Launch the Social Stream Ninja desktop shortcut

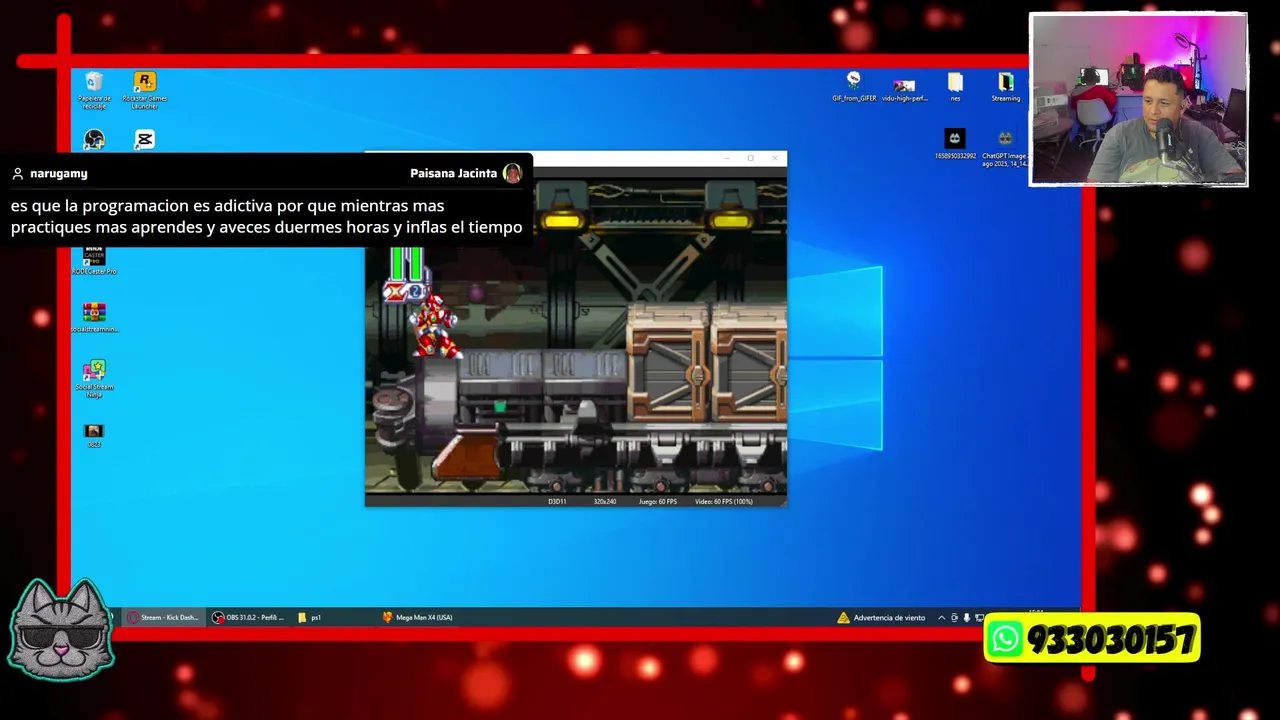tap(94, 378)
